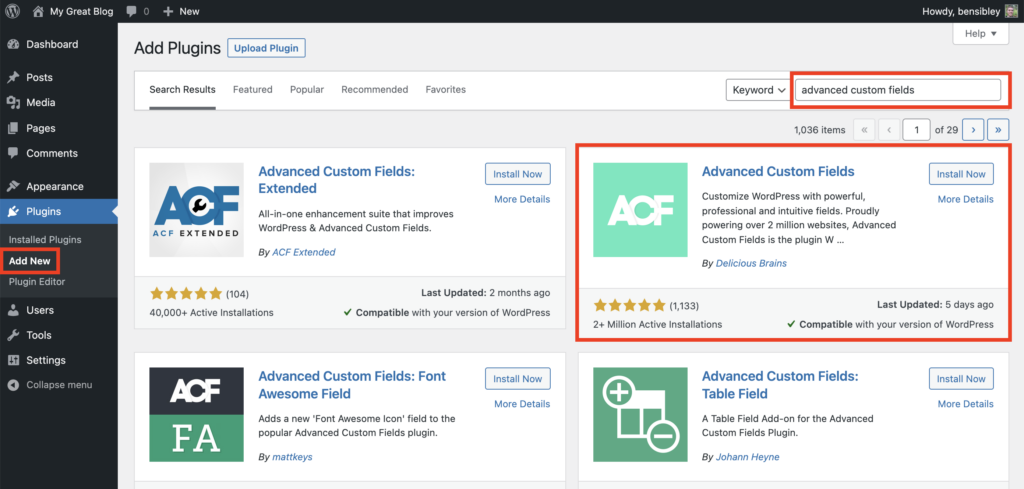
Task: Jump to the last results page
Action: click(998, 130)
